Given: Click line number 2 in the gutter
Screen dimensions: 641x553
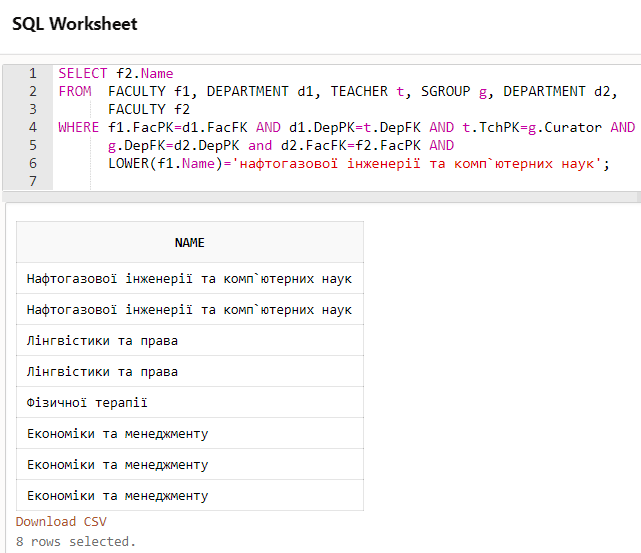Looking at the screenshot, I should [x=33, y=91].
